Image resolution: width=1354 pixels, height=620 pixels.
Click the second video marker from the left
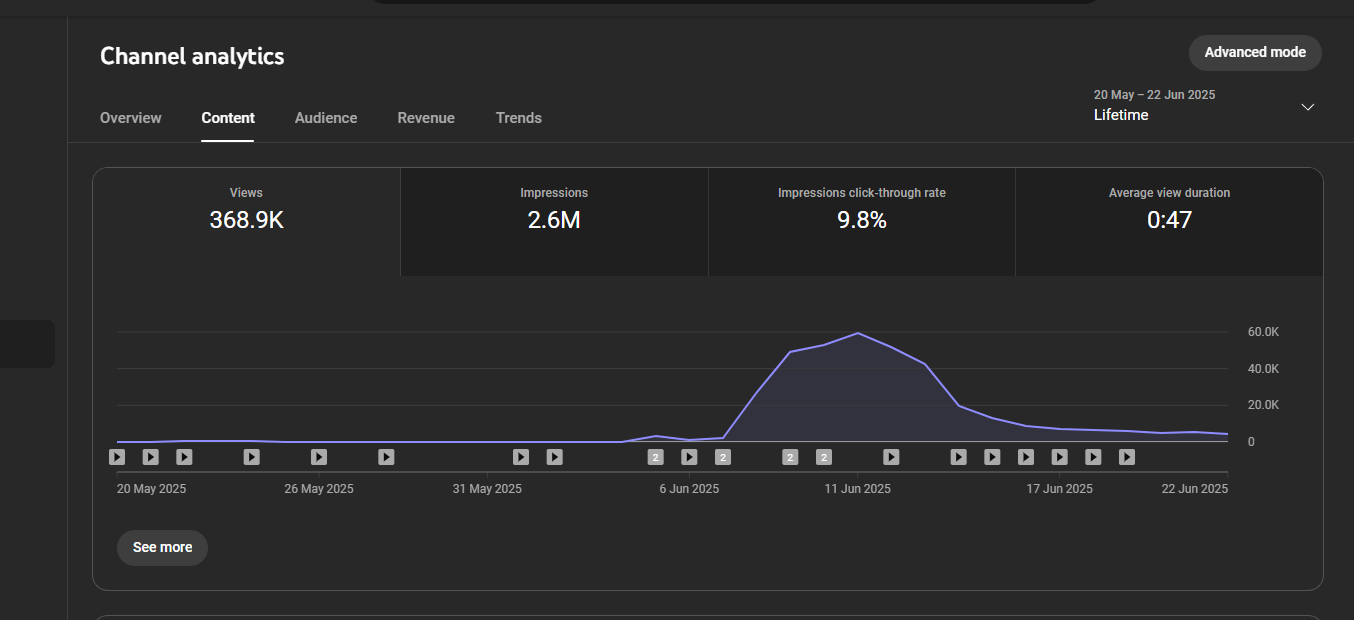tap(151, 457)
